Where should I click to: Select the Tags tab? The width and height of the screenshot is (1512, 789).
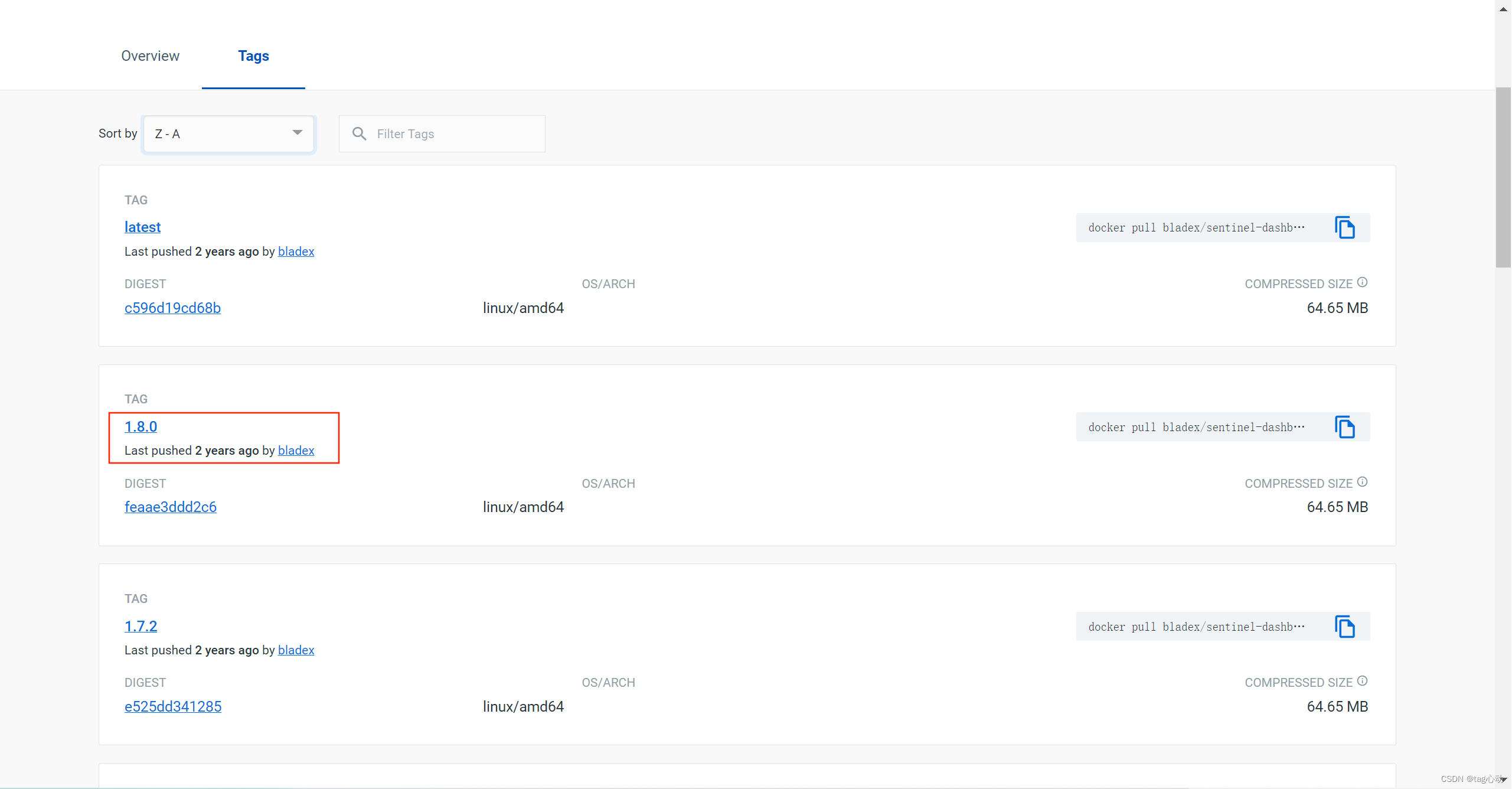[x=253, y=56]
